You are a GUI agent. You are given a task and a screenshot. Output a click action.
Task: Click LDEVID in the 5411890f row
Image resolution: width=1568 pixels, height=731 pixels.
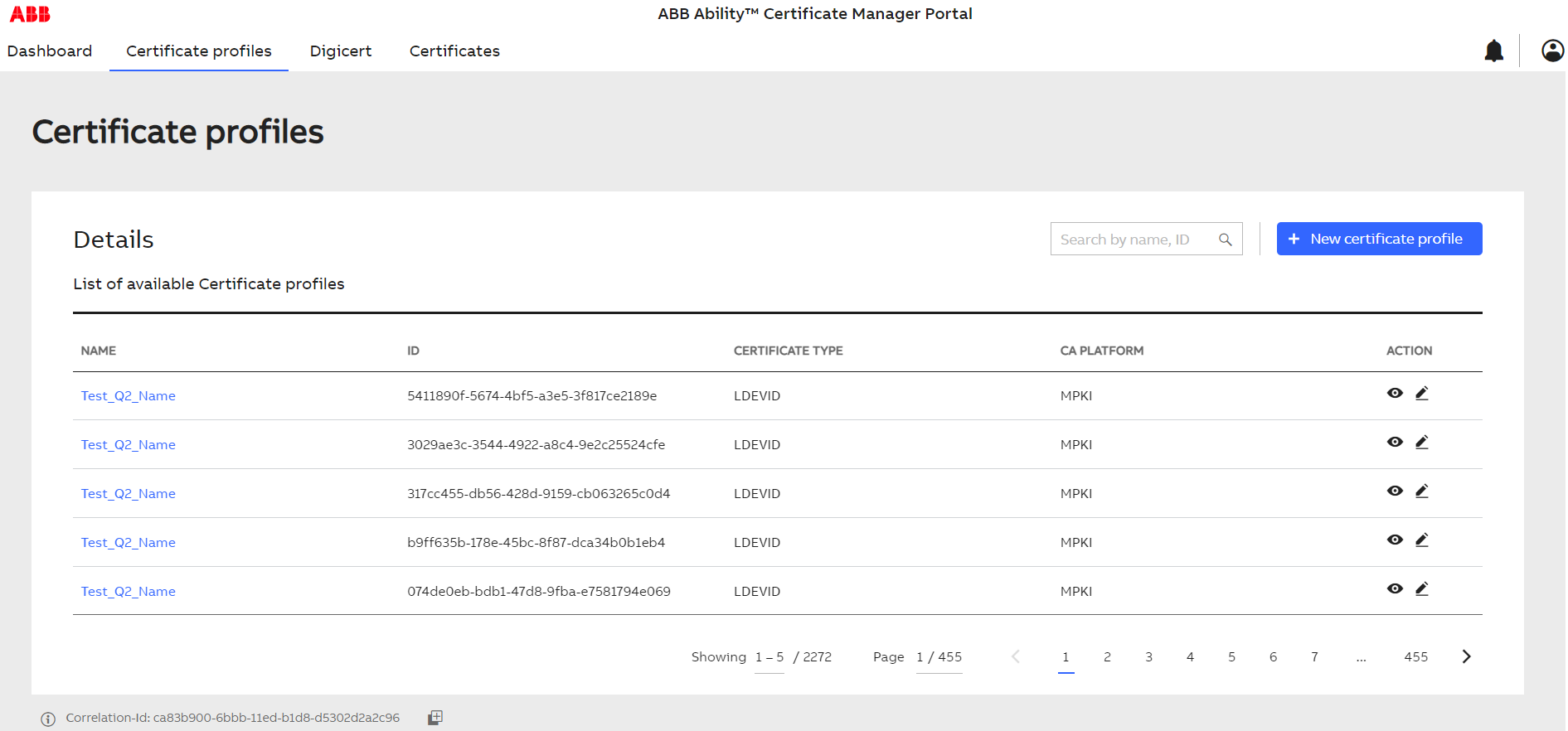756,396
